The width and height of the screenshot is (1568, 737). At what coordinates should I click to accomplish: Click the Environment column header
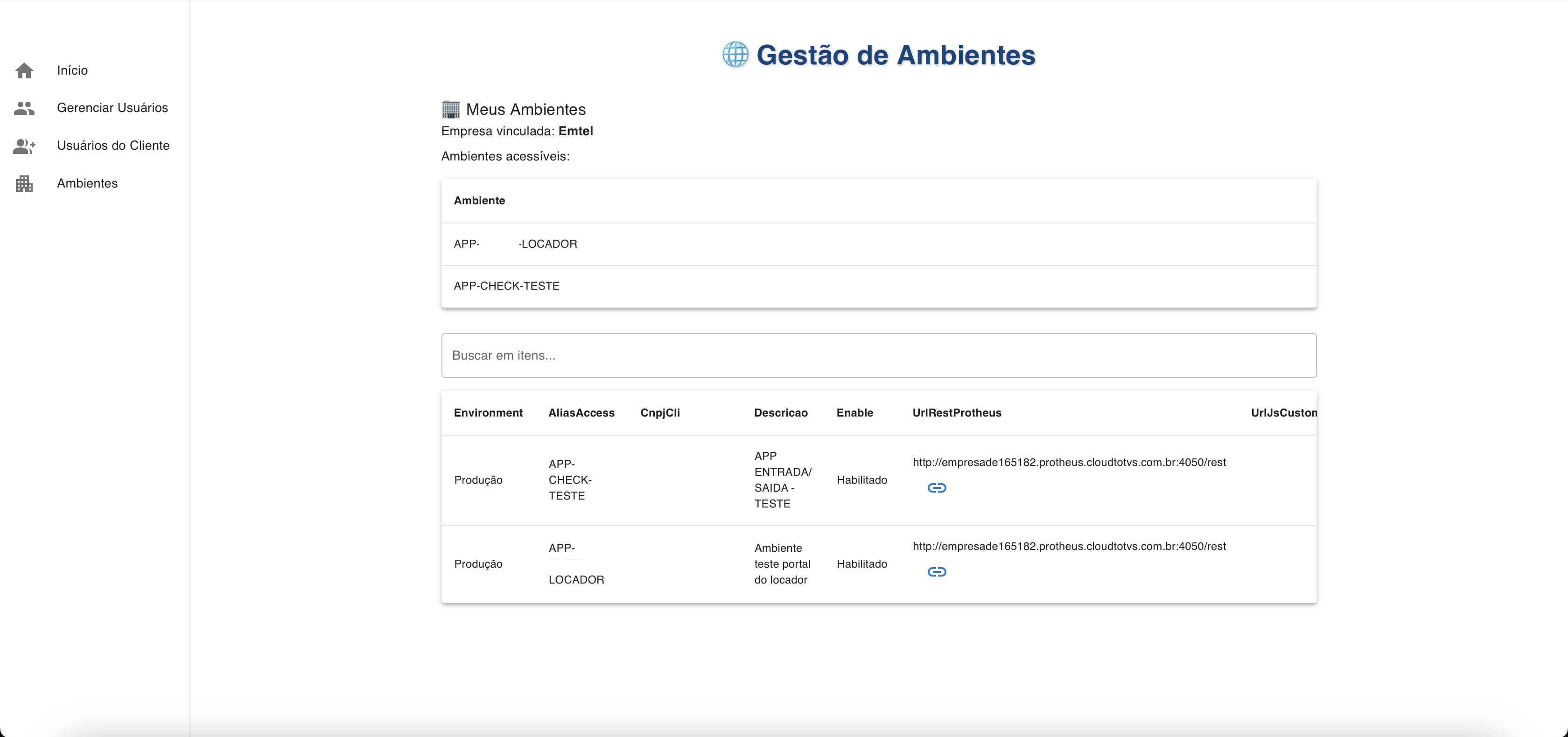pos(488,413)
